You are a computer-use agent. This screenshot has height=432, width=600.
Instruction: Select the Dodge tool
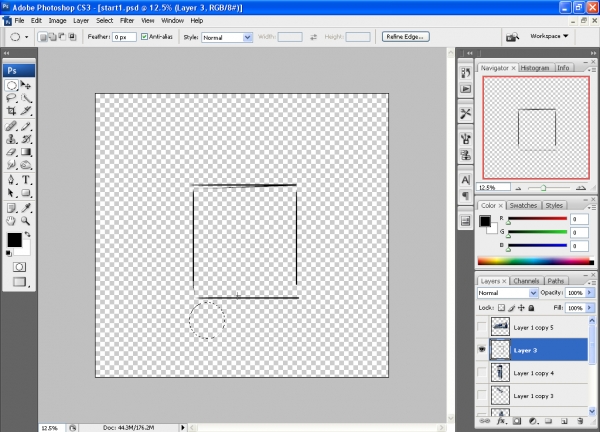pyautogui.click(x=26, y=165)
